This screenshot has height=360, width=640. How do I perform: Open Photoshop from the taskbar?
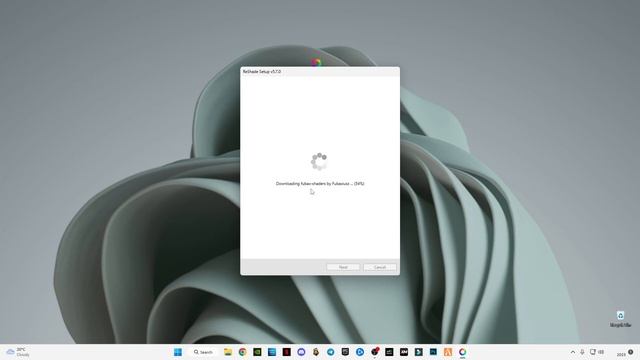pyautogui.click(x=433, y=352)
